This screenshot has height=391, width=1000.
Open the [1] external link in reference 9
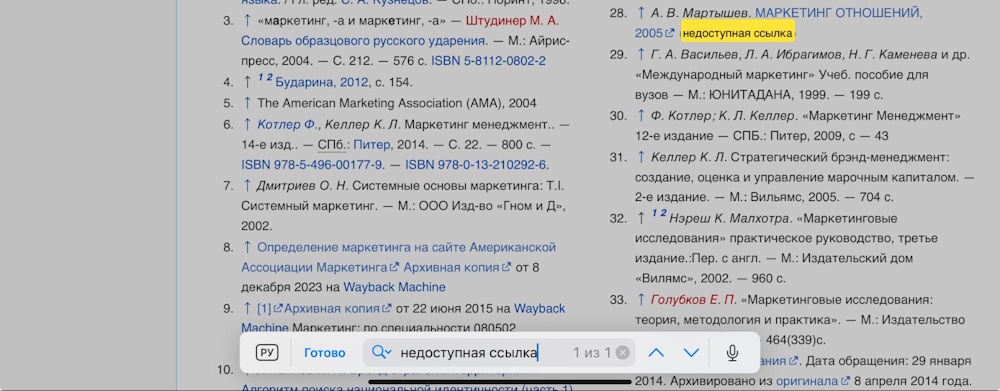click(x=269, y=309)
